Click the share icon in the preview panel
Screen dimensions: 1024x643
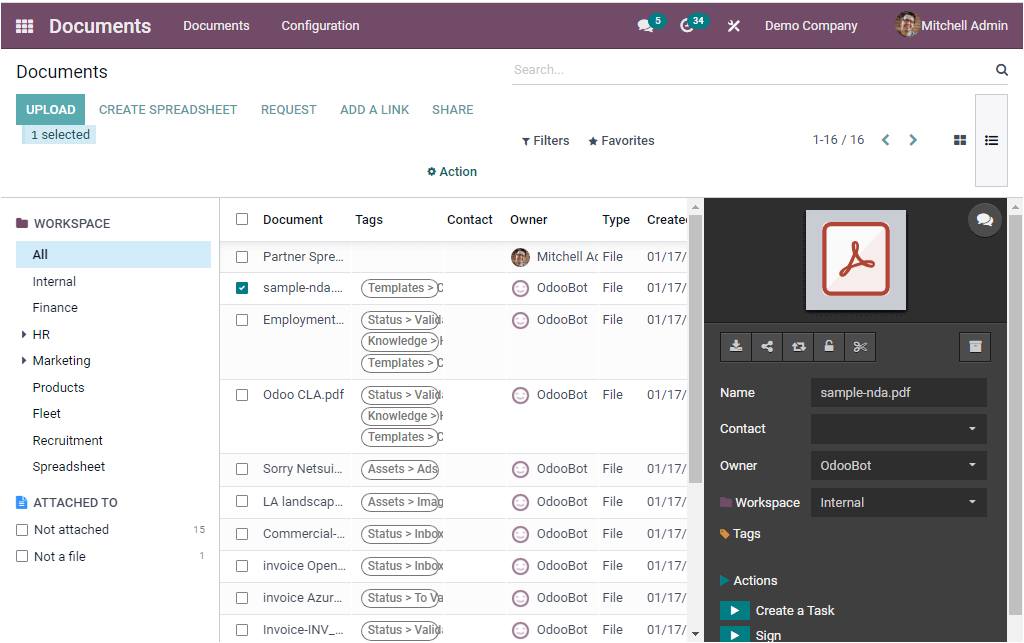[x=767, y=346]
